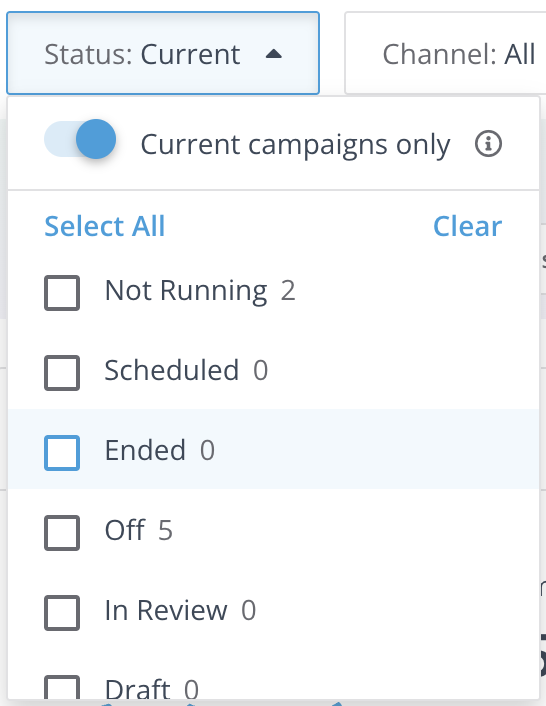Toggle the Current campaigns only switch
546x706 pixels.
pyautogui.click(x=80, y=139)
